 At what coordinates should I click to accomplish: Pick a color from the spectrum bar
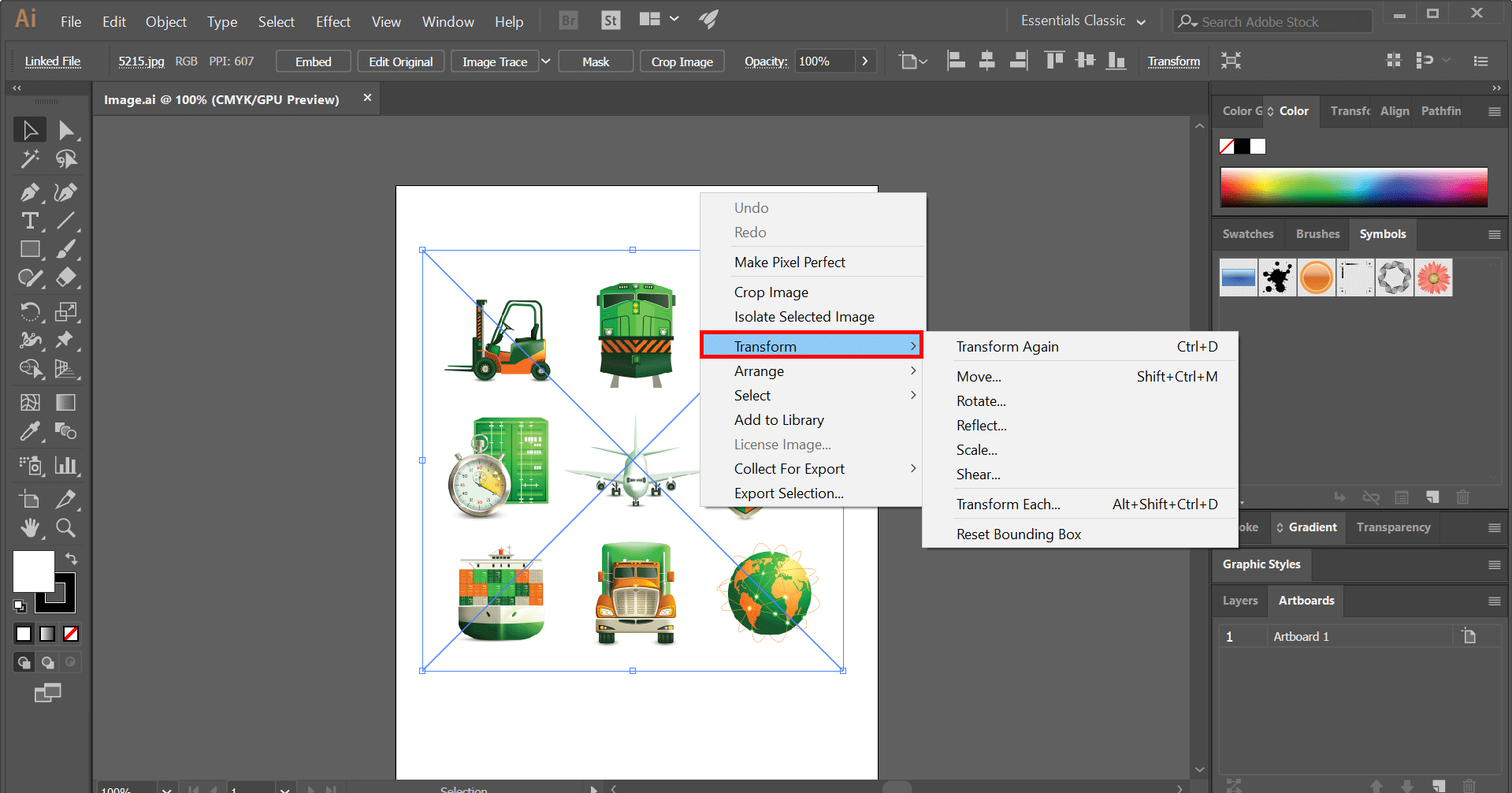tap(1353, 188)
